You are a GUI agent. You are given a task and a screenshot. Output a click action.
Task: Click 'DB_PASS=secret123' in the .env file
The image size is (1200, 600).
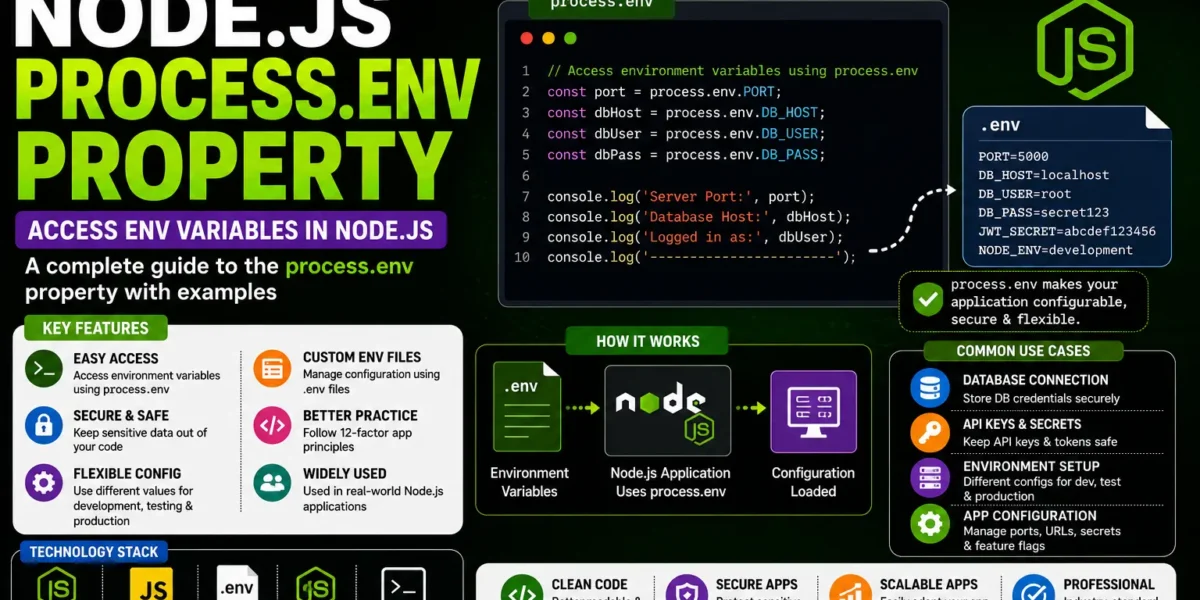coord(1044,212)
